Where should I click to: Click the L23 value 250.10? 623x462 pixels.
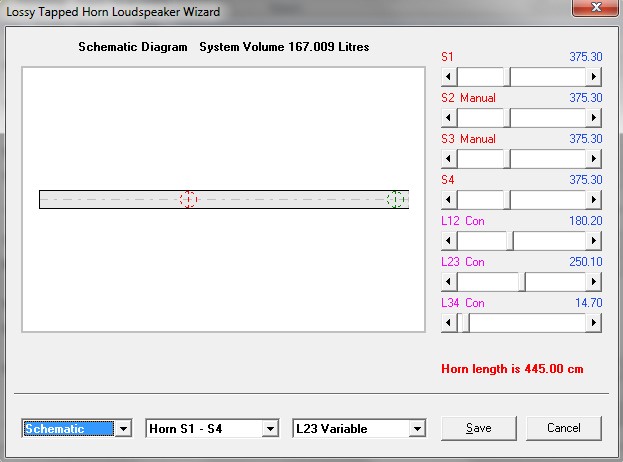586,262
